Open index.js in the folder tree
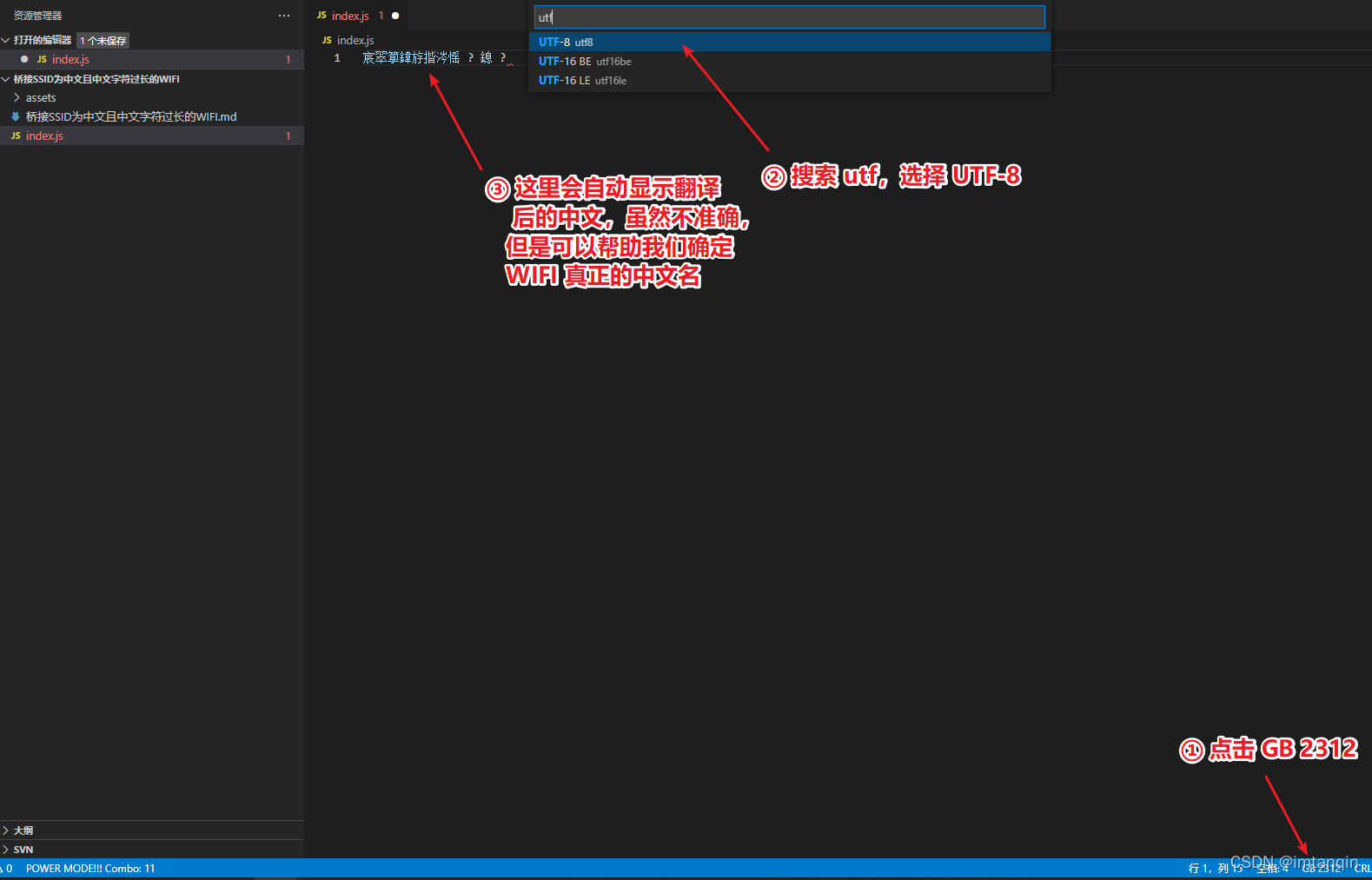The height and width of the screenshot is (880, 1372). pos(152,136)
